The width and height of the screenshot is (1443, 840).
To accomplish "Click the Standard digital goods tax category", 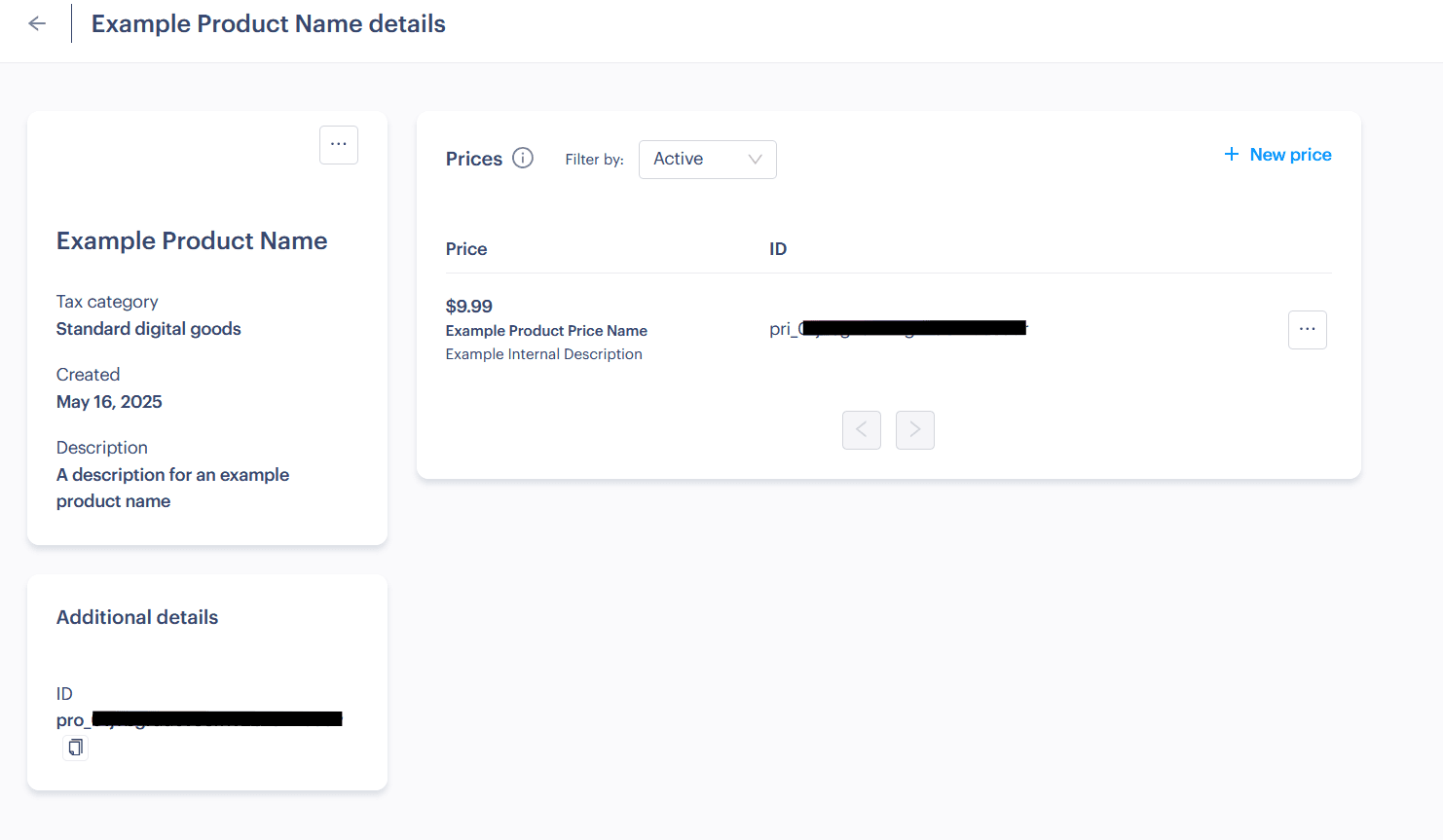I will 149,329.
